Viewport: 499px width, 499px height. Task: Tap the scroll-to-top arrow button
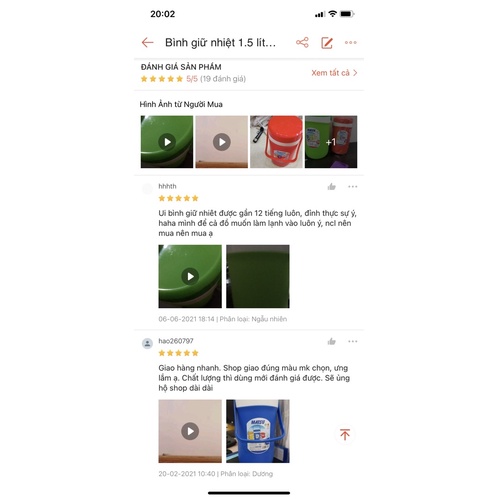point(345,434)
